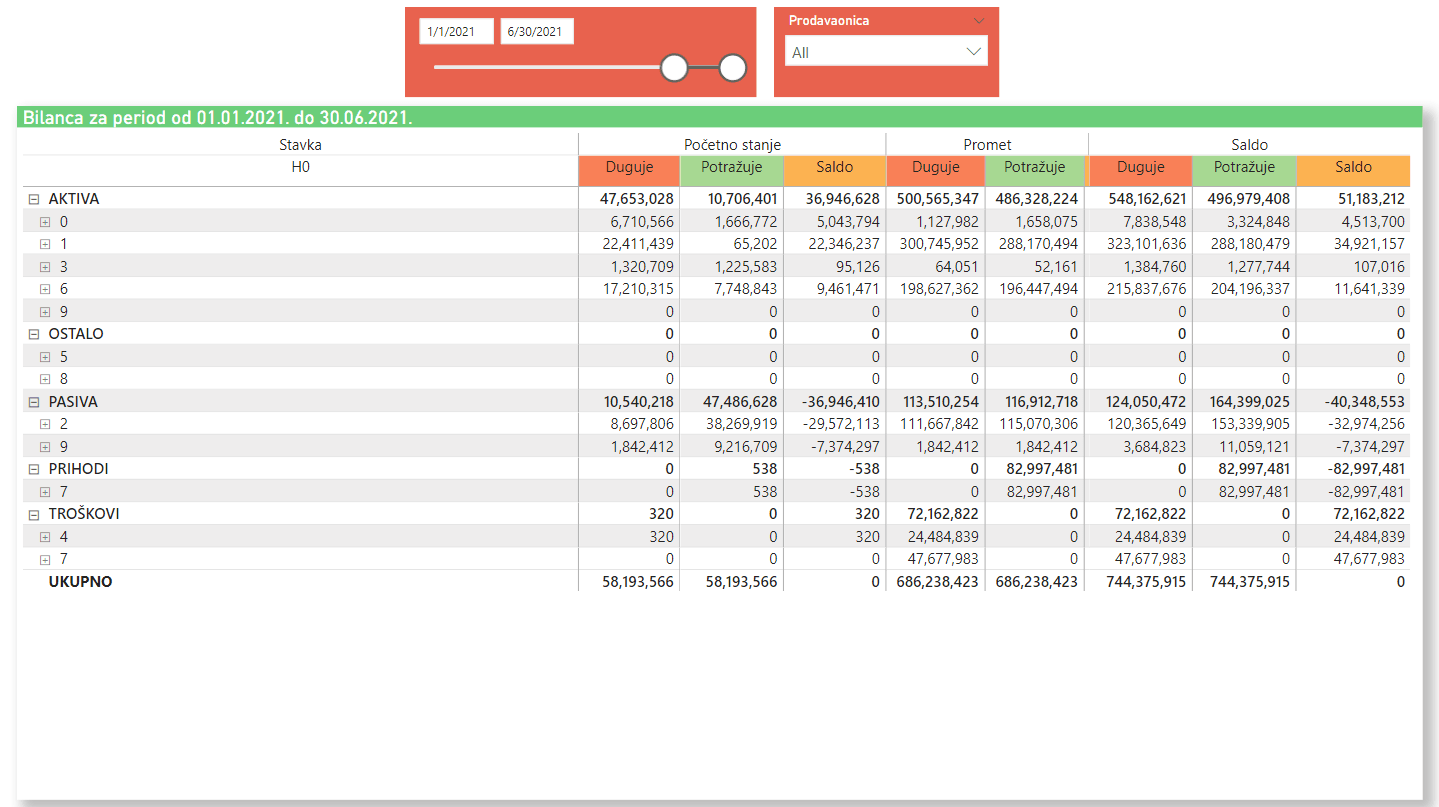This screenshot has height=807, width=1439.
Task: Expand row 2 under PASIVA
Action: click(x=45, y=424)
